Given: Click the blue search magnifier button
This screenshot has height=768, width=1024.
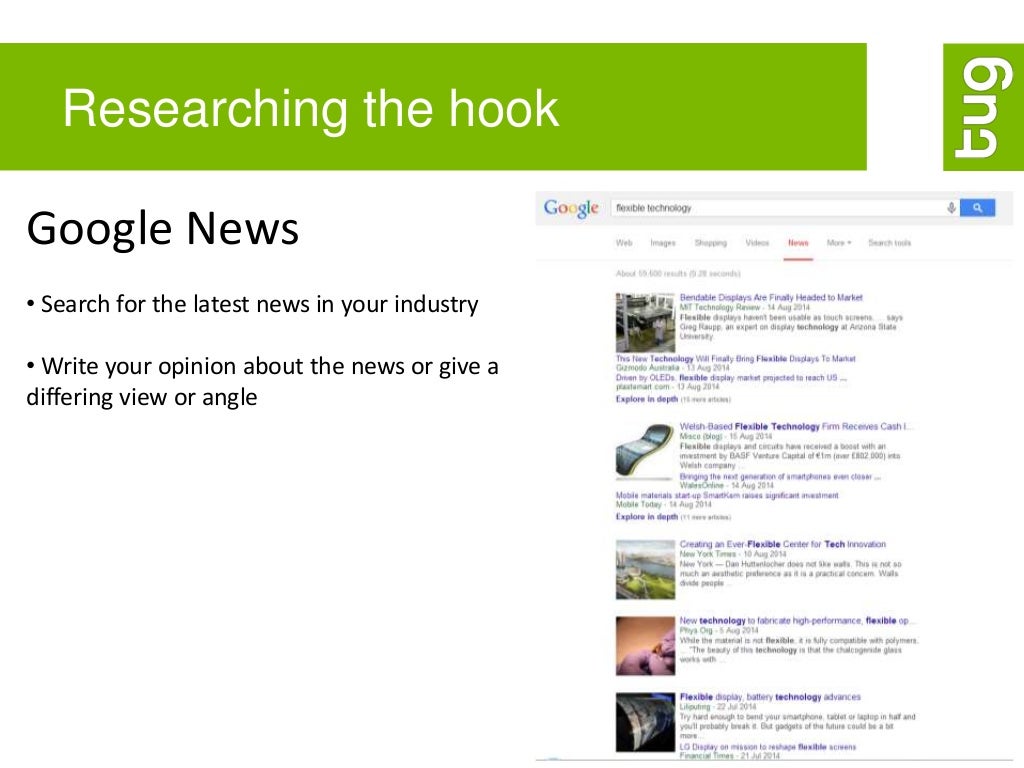Looking at the screenshot, I should pyautogui.click(x=978, y=208).
